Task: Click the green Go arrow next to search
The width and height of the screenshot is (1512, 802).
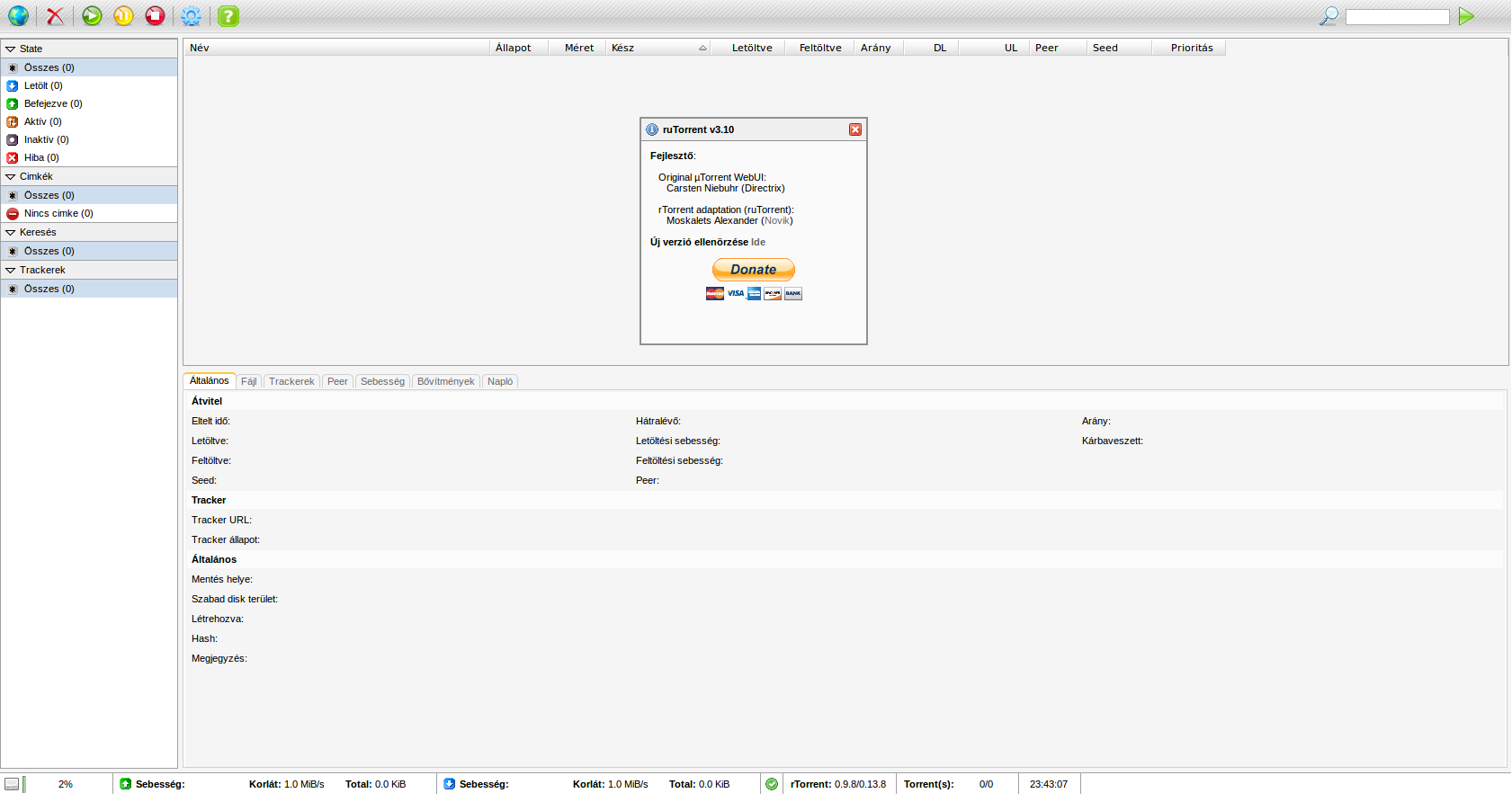Action: [x=1466, y=16]
